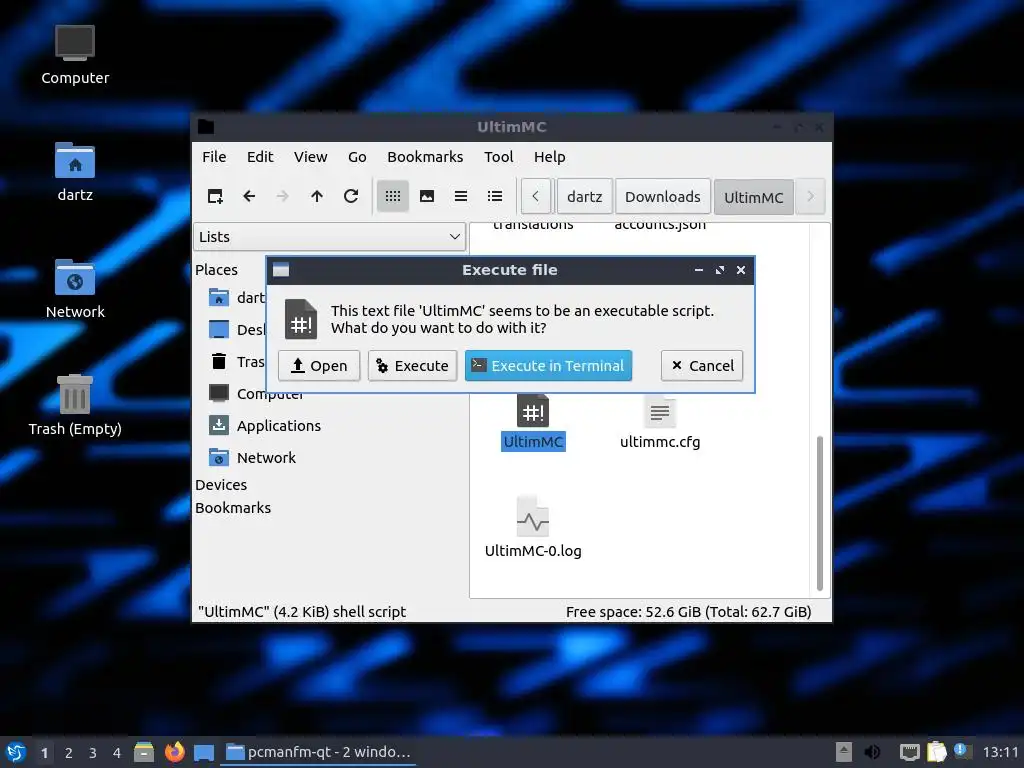The height and width of the screenshot is (768, 1024).
Task: Switch to Compact view mode
Action: point(461,196)
